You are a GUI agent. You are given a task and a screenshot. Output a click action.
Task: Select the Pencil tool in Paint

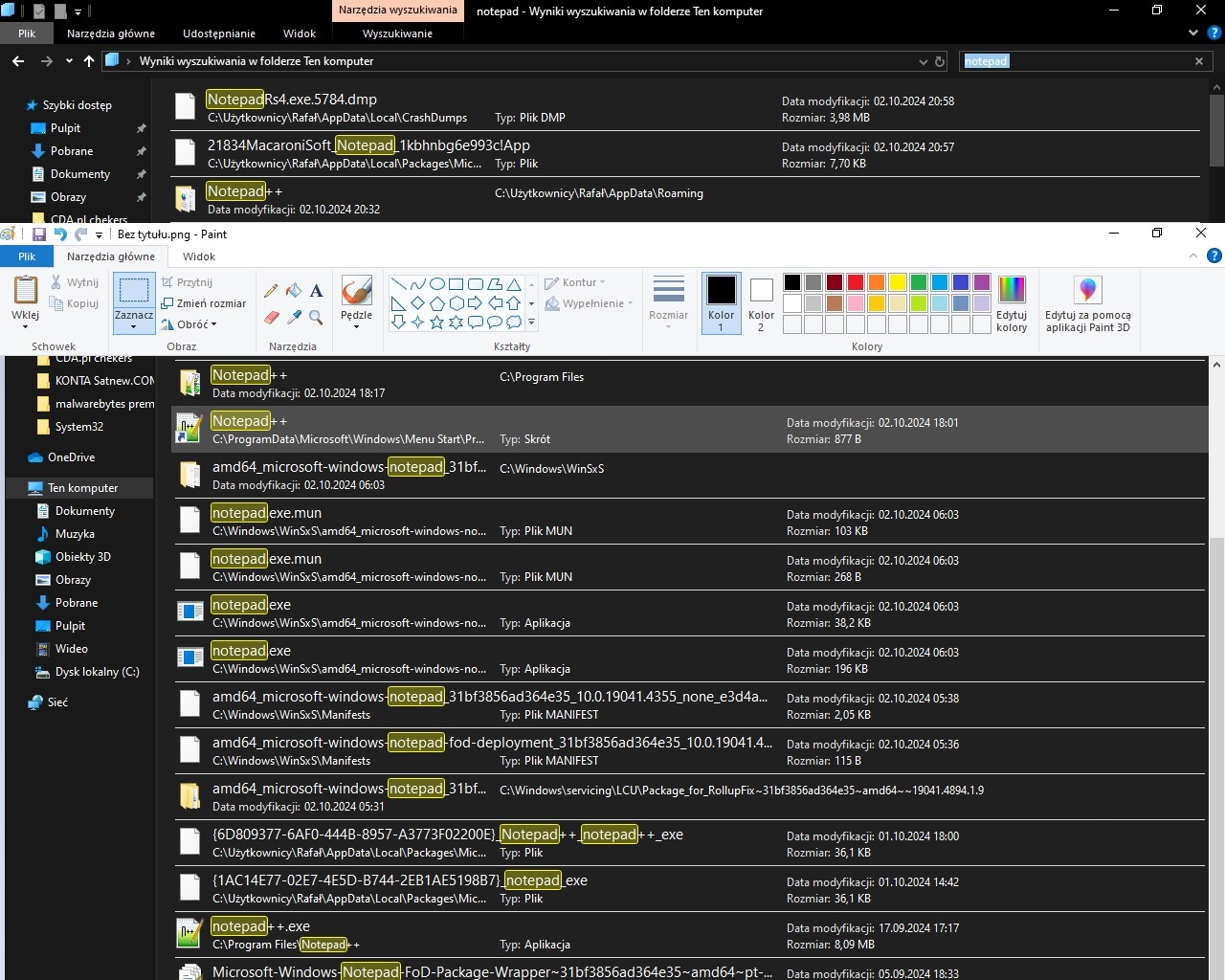tap(272, 291)
